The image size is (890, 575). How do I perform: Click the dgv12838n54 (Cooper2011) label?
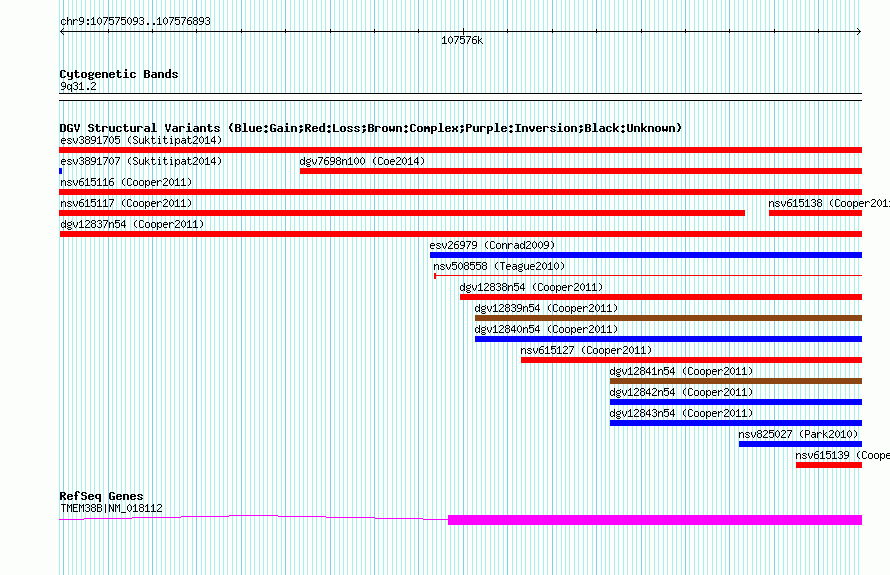[531, 287]
